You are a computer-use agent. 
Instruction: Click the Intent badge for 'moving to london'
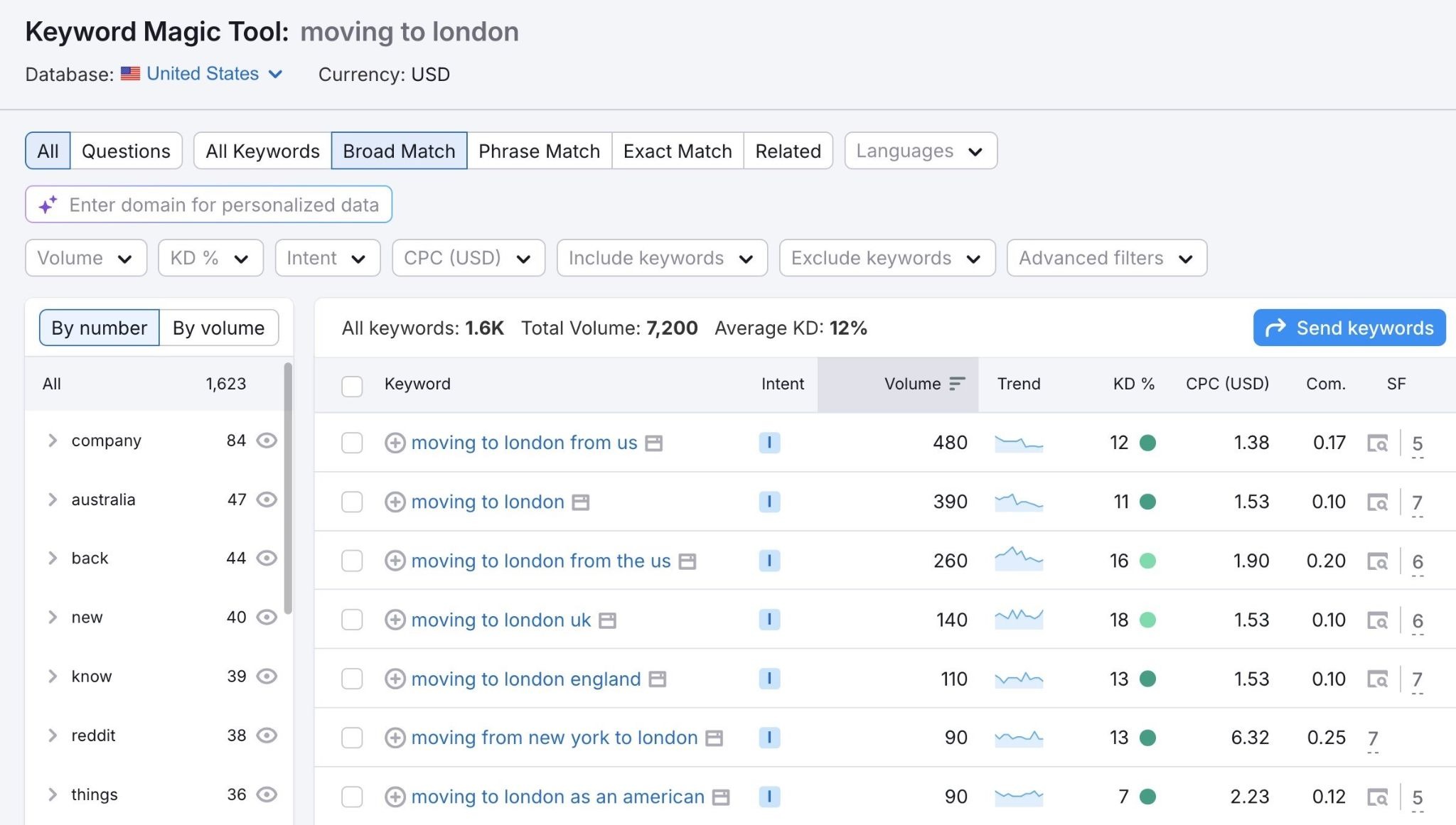coord(770,501)
